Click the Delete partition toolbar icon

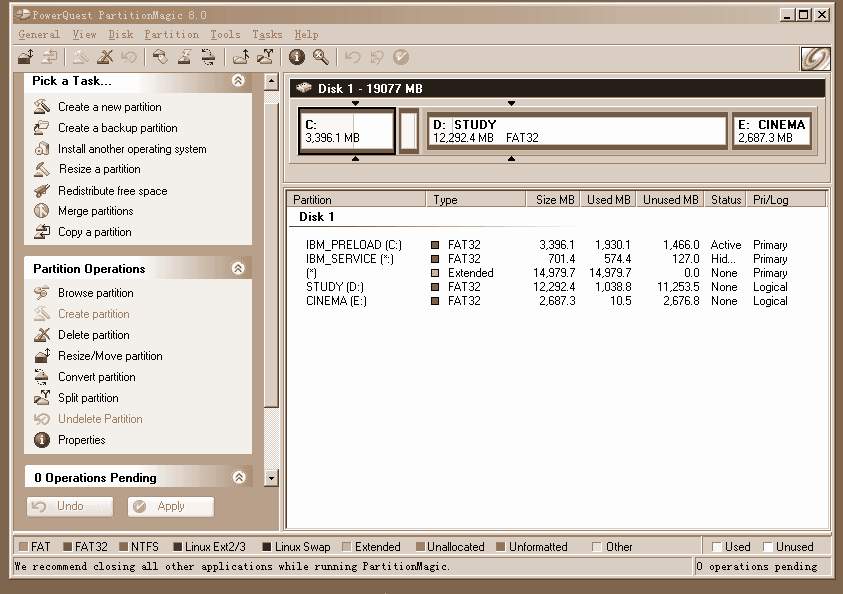[105, 56]
